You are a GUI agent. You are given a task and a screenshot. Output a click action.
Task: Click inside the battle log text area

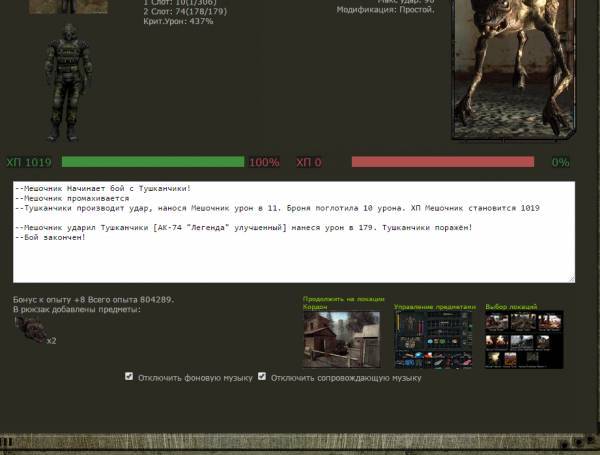(294, 260)
